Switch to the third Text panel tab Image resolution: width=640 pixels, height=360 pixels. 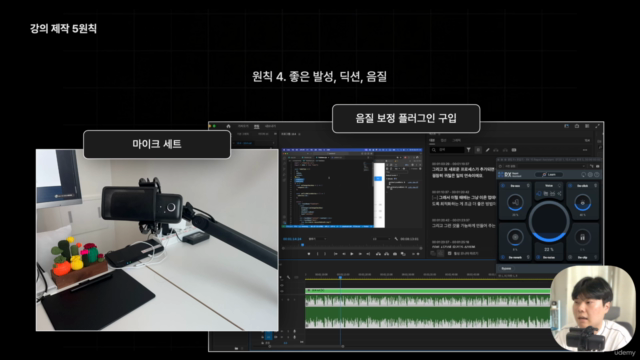click(457, 140)
